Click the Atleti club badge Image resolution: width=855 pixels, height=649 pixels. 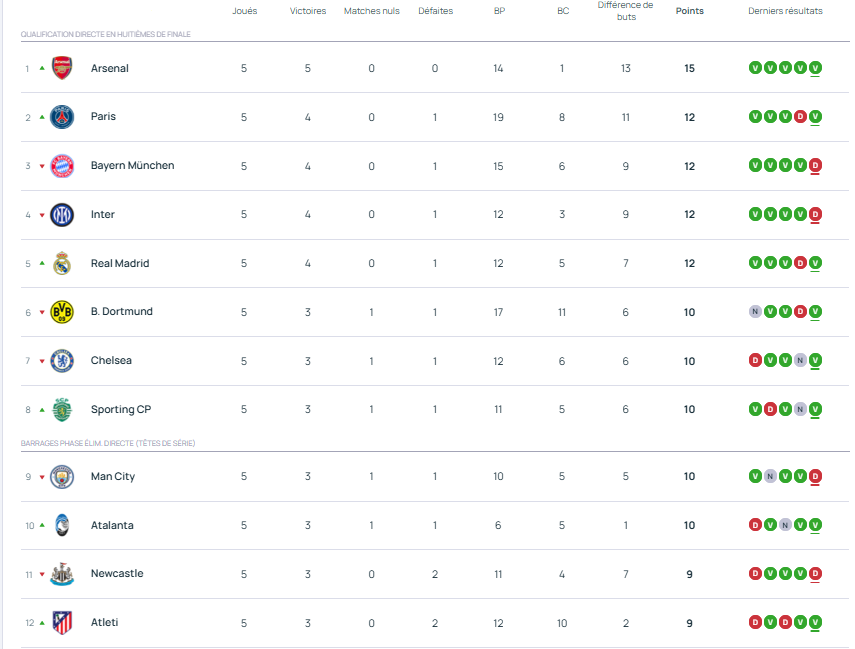(62, 623)
